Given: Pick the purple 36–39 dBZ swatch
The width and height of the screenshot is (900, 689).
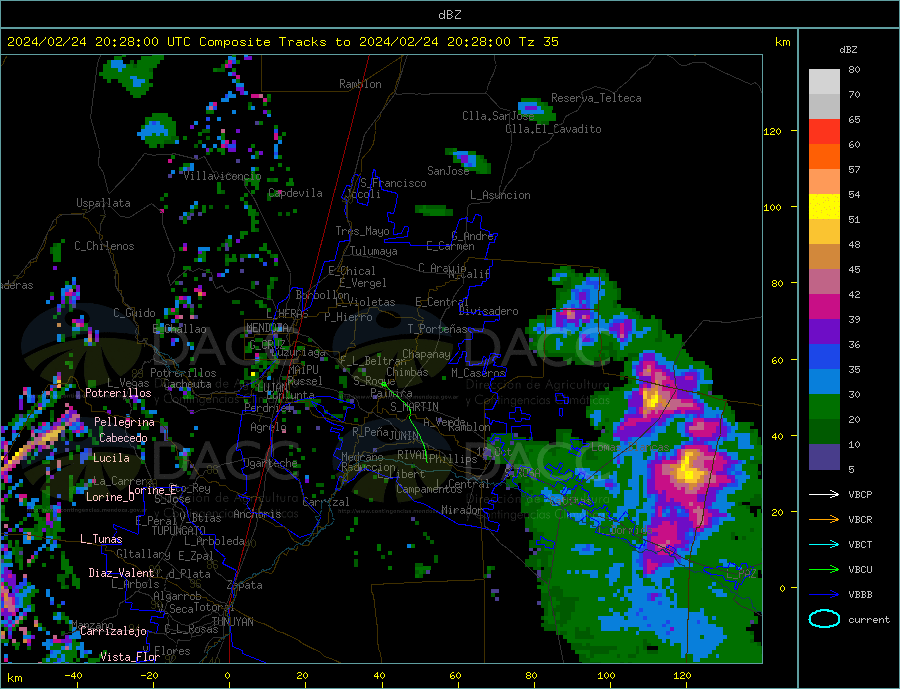Looking at the screenshot, I should pos(824,332).
